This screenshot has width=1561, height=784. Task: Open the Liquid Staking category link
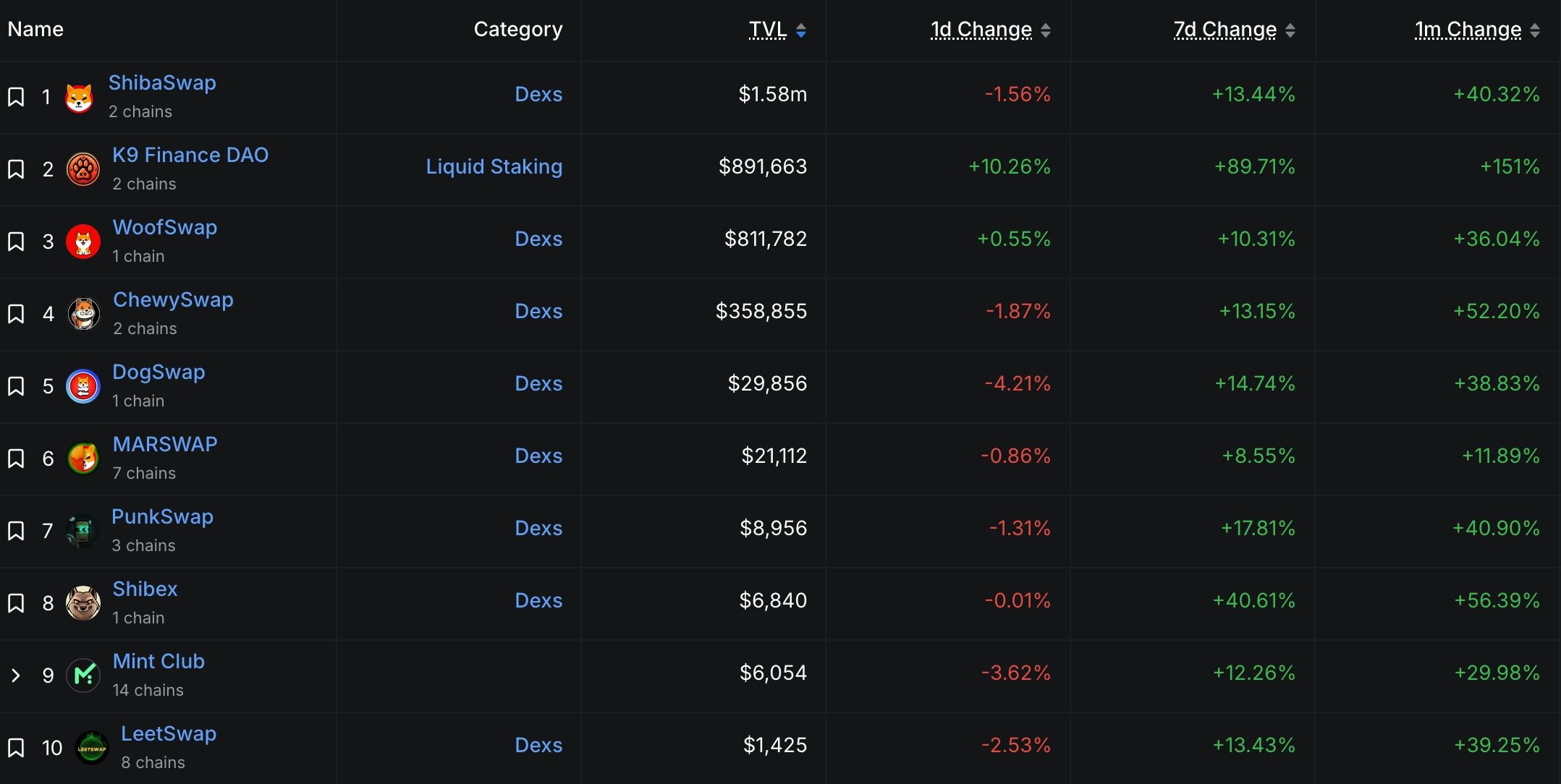pos(494,166)
